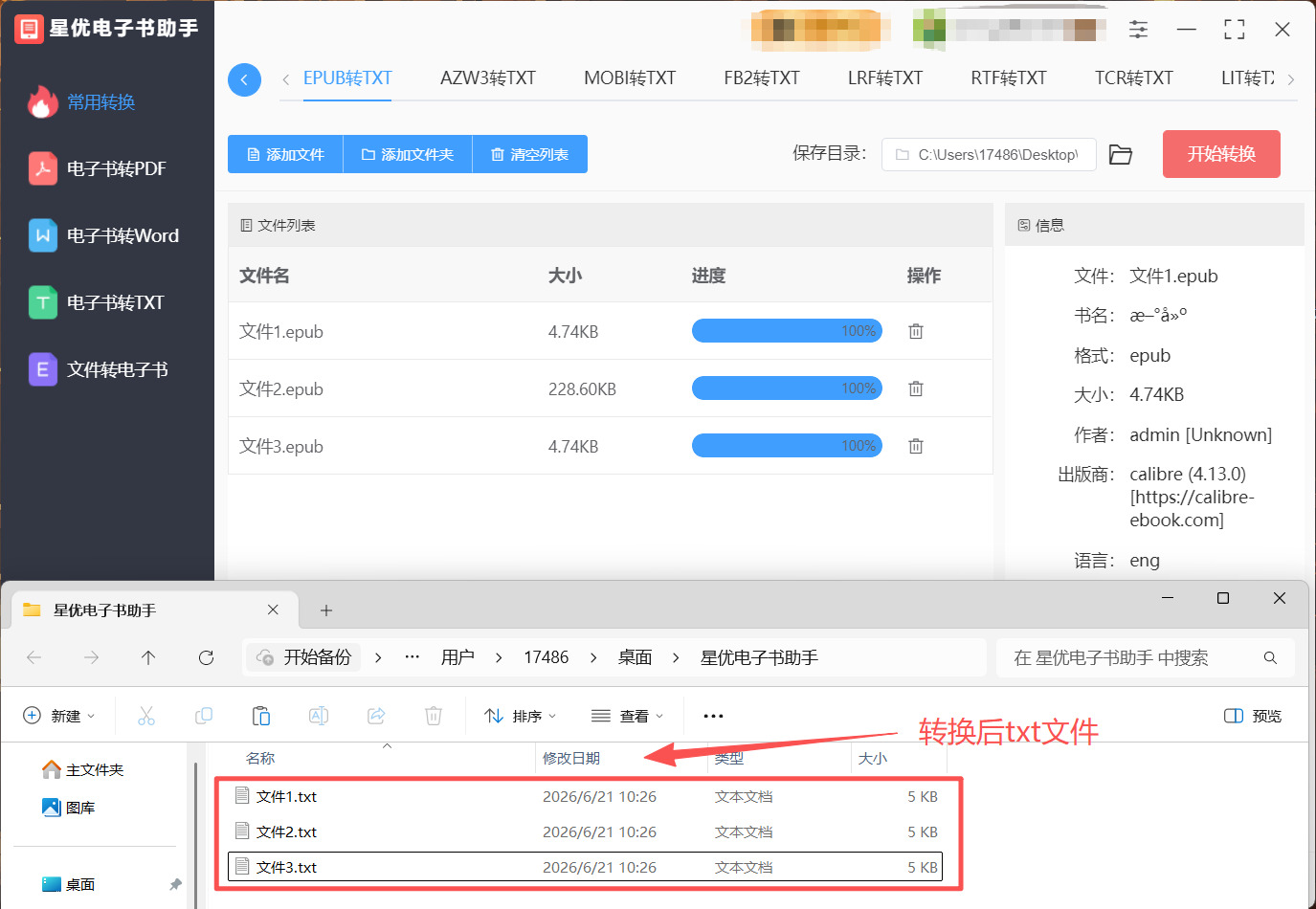Sort by the 修改日期 column header
The height and width of the screenshot is (909, 1316).
point(571,759)
